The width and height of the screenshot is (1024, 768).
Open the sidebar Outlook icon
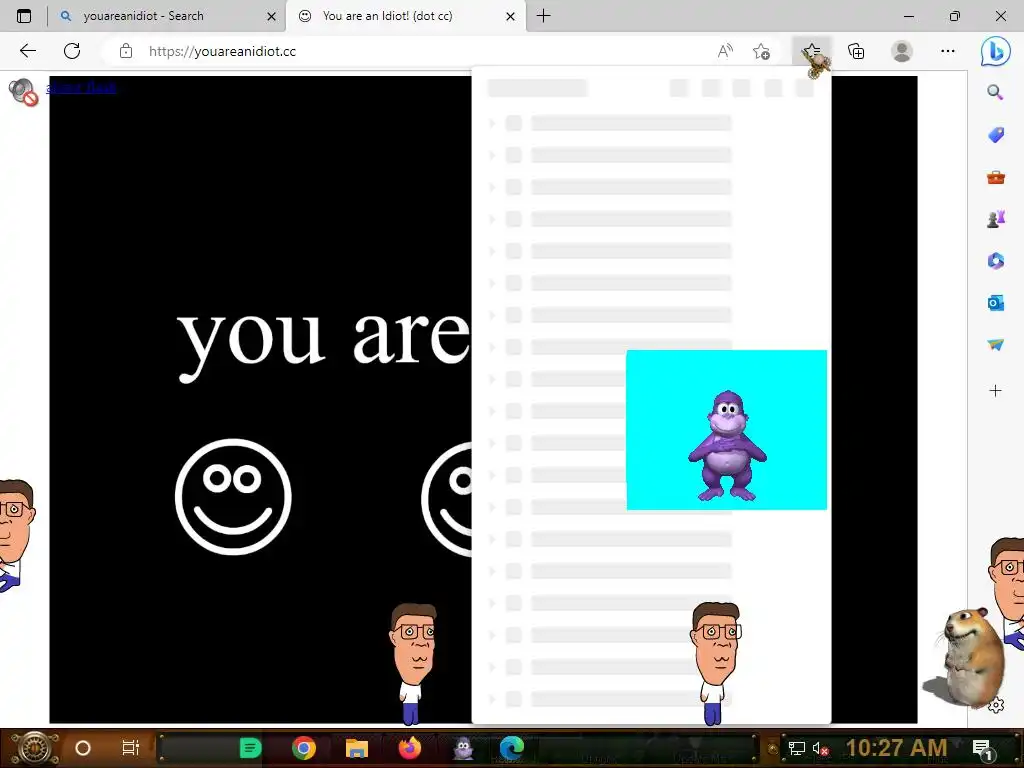click(995, 302)
